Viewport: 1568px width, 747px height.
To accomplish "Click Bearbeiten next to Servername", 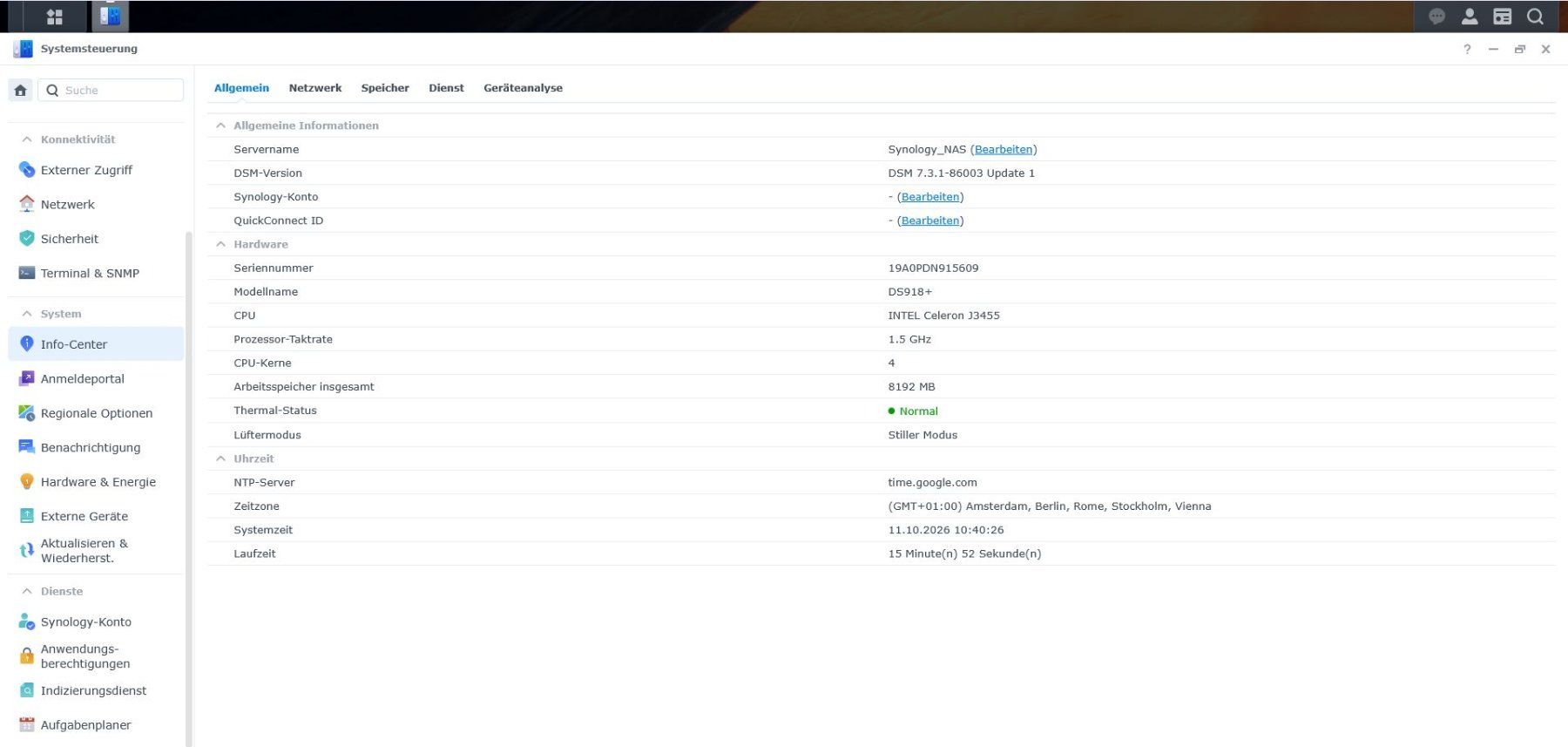I will coord(1004,149).
